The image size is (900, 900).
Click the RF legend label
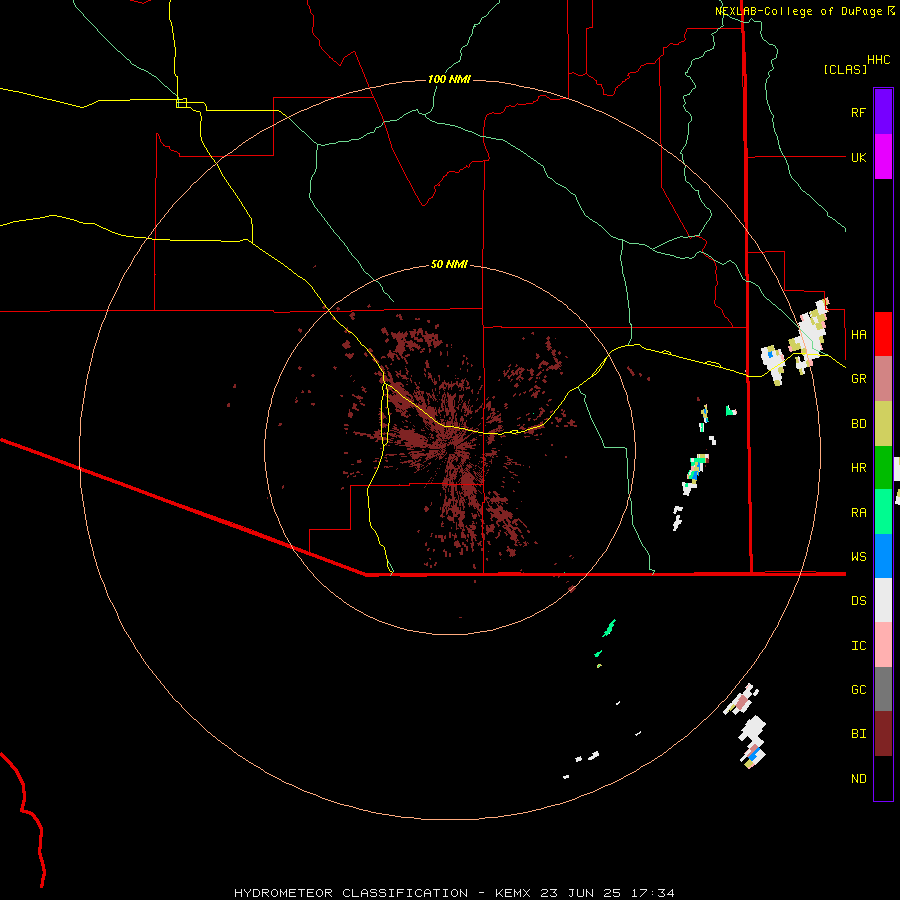858,112
